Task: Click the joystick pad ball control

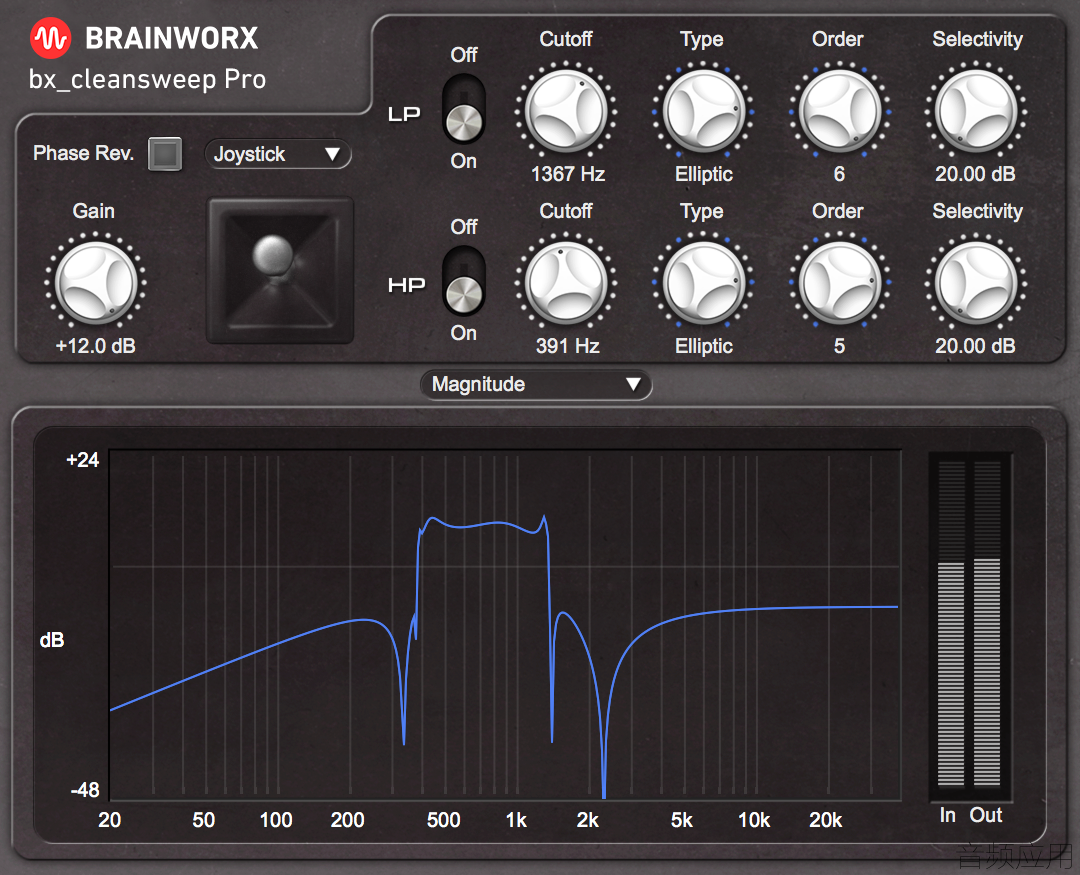Action: (273, 255)
